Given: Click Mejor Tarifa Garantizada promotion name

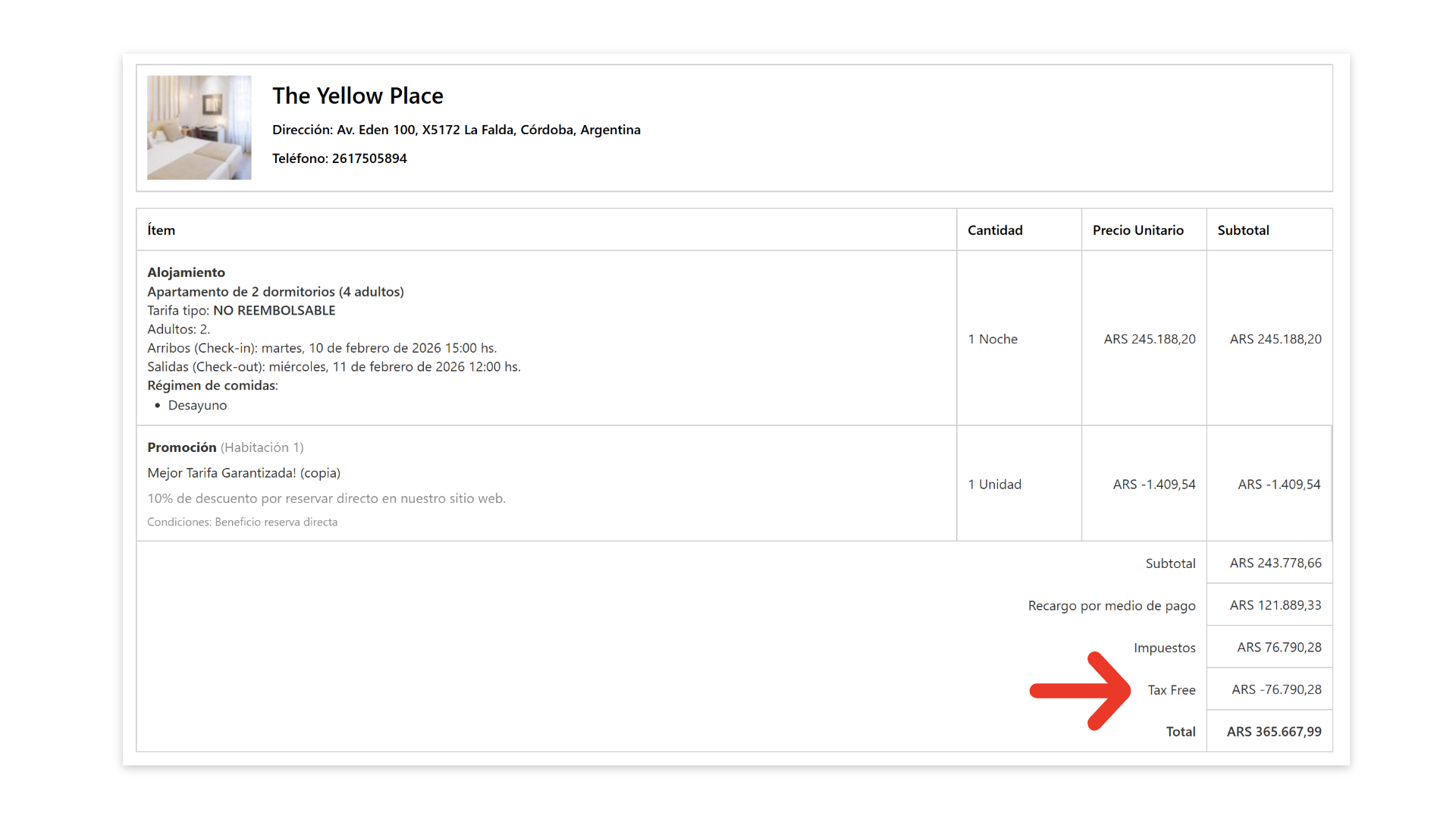Looking at the screenshot, I should click(243, 473).
